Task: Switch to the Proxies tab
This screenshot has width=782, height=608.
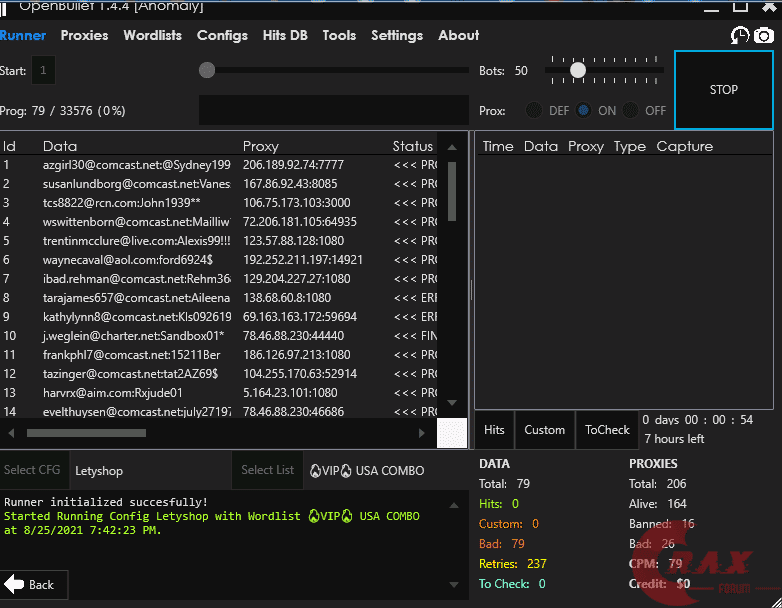Action: pos(84,35)
